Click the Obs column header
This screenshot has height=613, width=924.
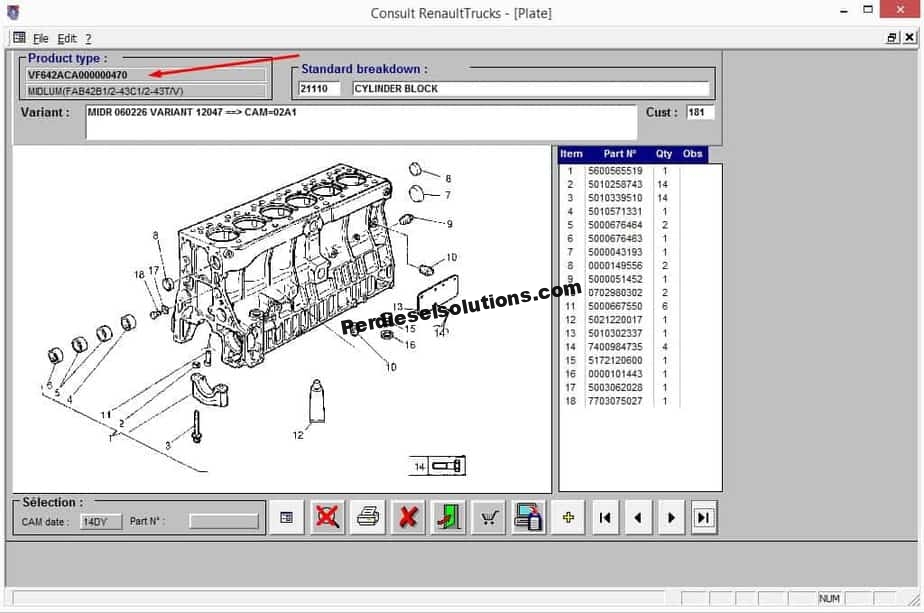(692, 154)
